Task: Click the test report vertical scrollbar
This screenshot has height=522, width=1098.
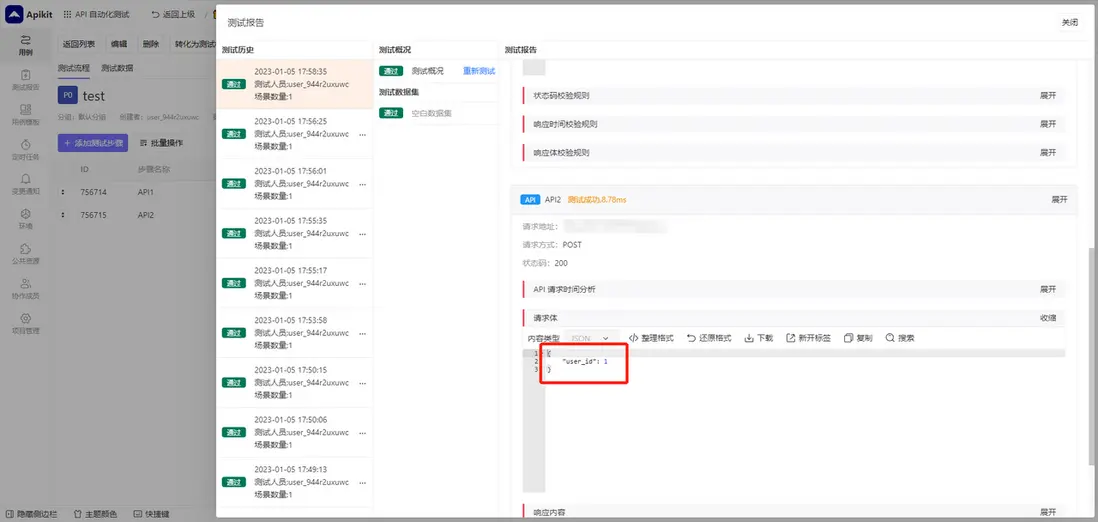Action: 1092,356
